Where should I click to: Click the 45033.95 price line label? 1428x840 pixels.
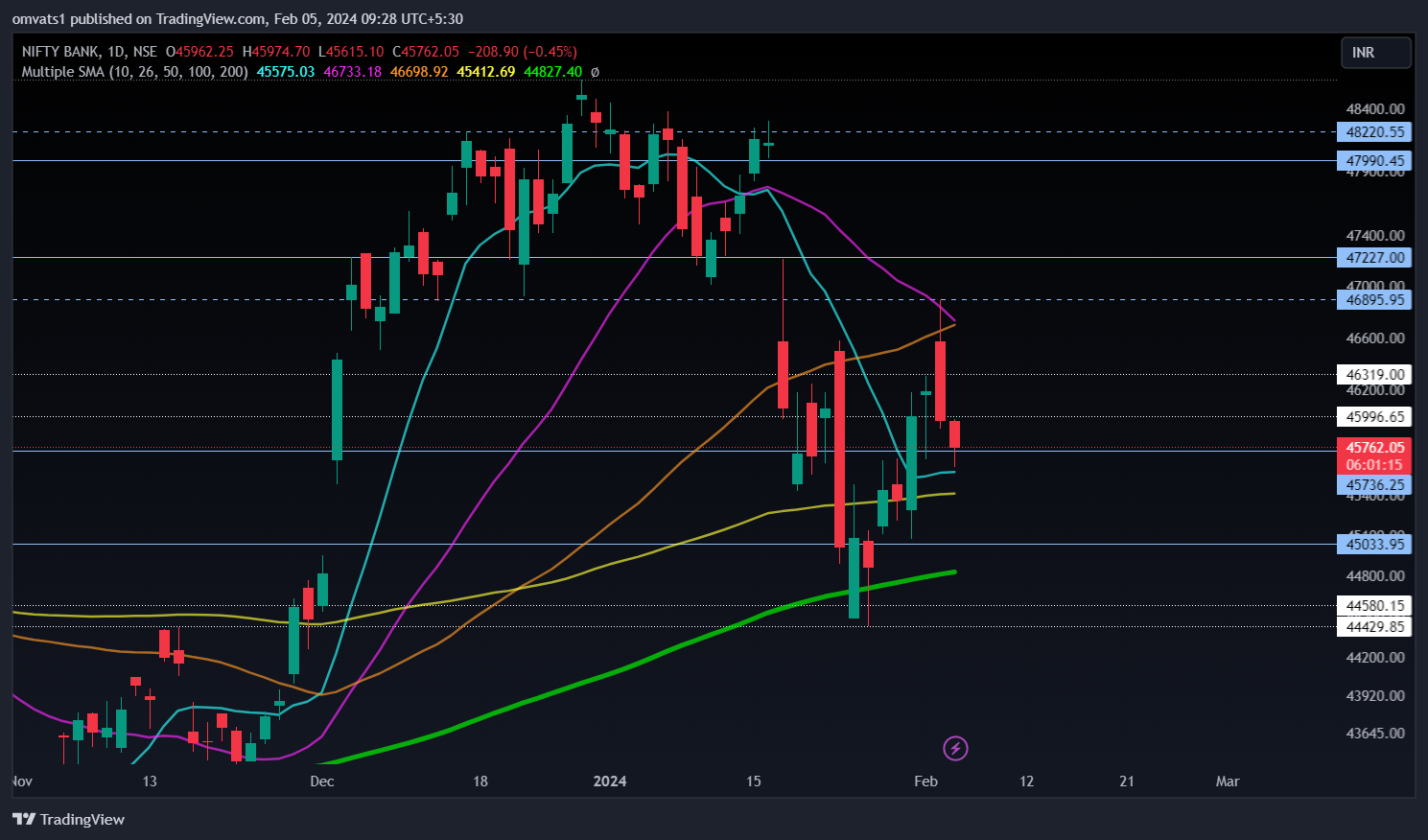[x=1374, y=545]
